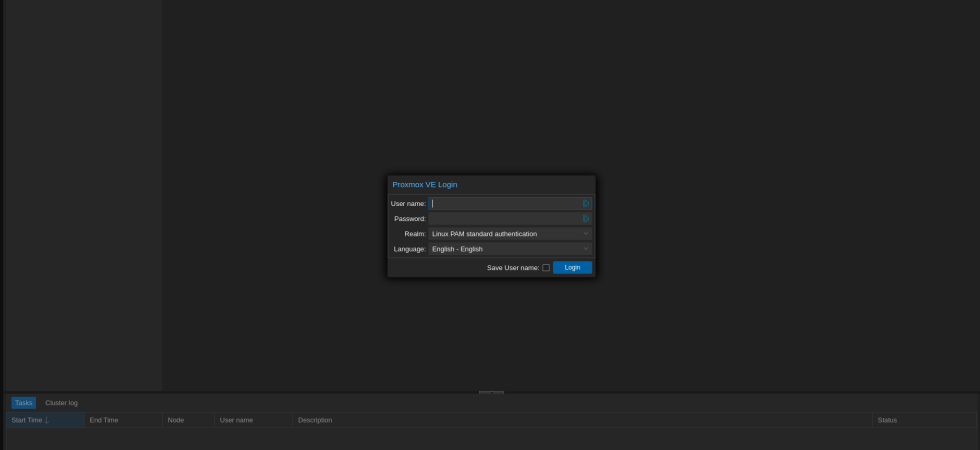
Task: Focus the Password input field
Action: [x=510, y=219]
